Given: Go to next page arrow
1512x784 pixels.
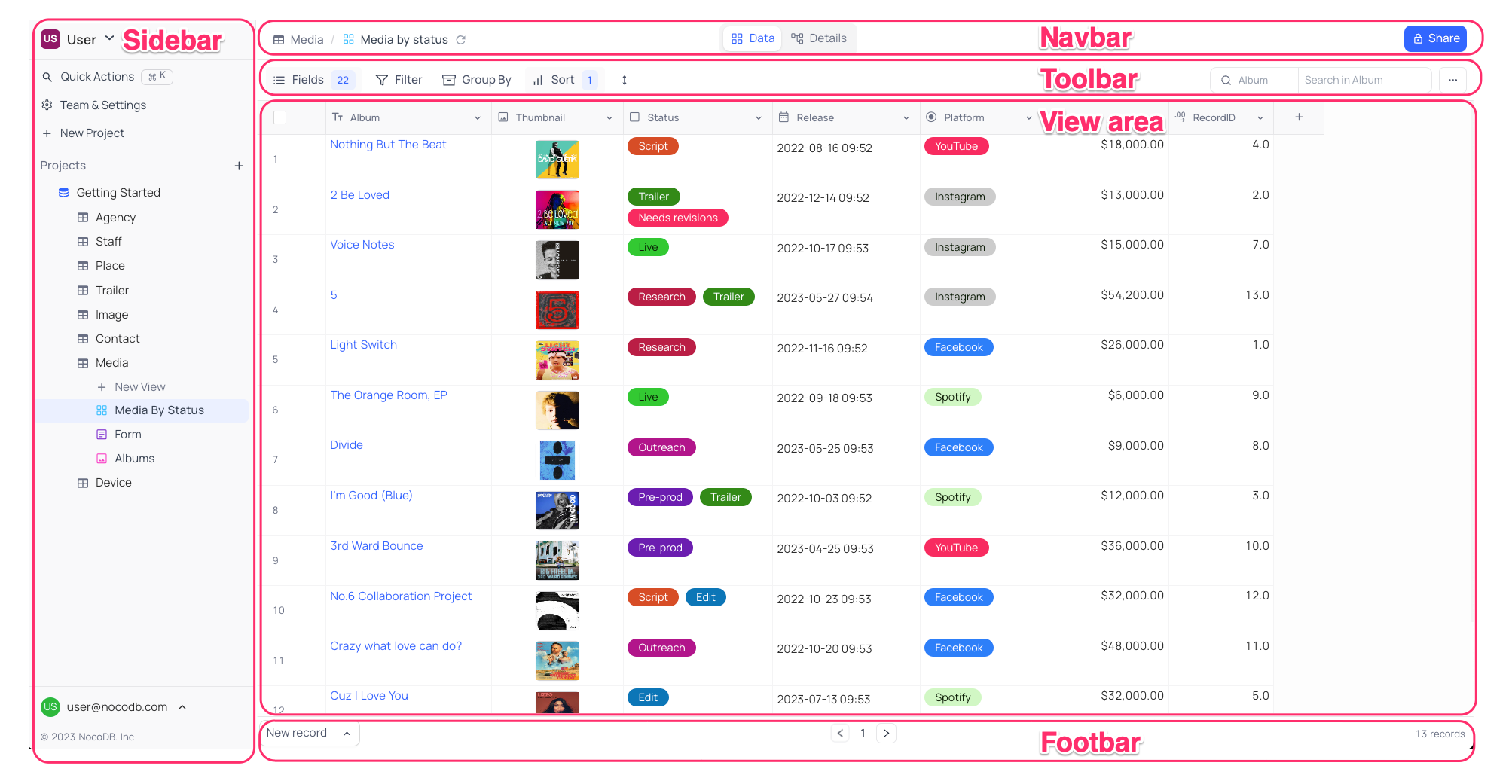Looking at the screenshot, I should click(x=886, y=733).
